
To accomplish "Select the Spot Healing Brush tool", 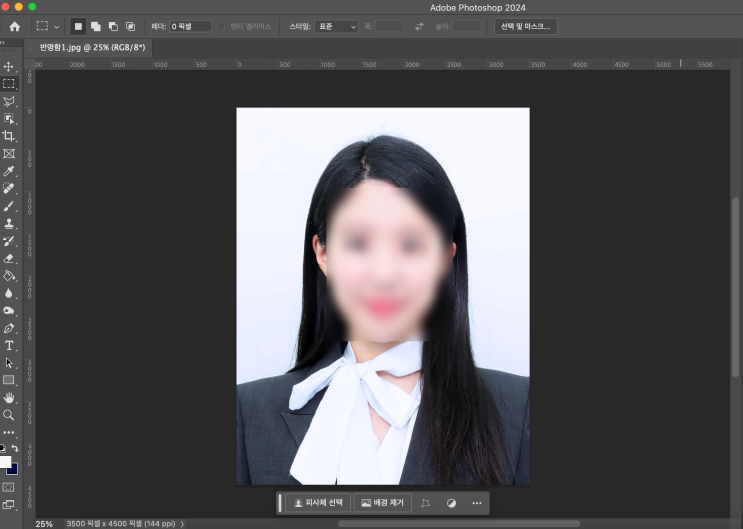I will 9,188.
